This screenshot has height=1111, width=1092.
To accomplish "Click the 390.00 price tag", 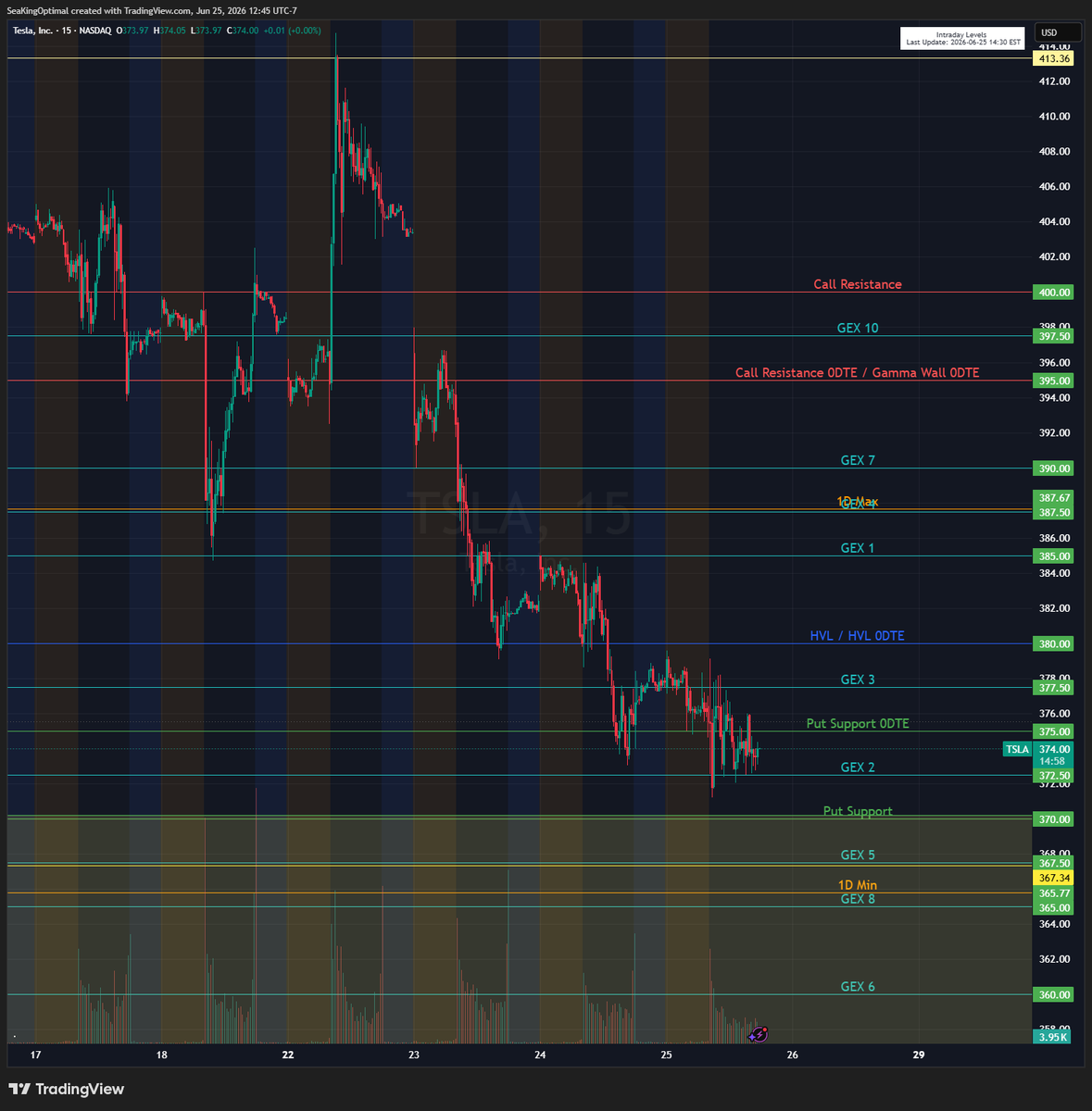I will (1054, 468).
